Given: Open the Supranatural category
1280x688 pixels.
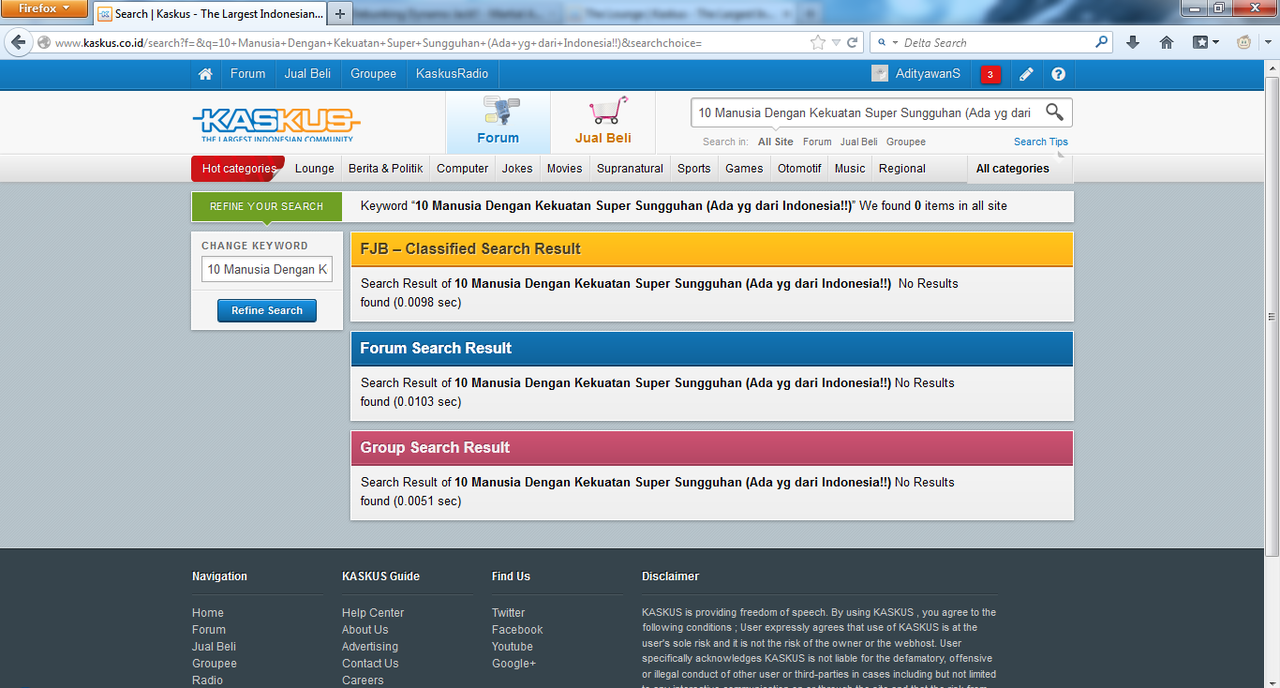Looking at the screenshot, I should 630,169.
